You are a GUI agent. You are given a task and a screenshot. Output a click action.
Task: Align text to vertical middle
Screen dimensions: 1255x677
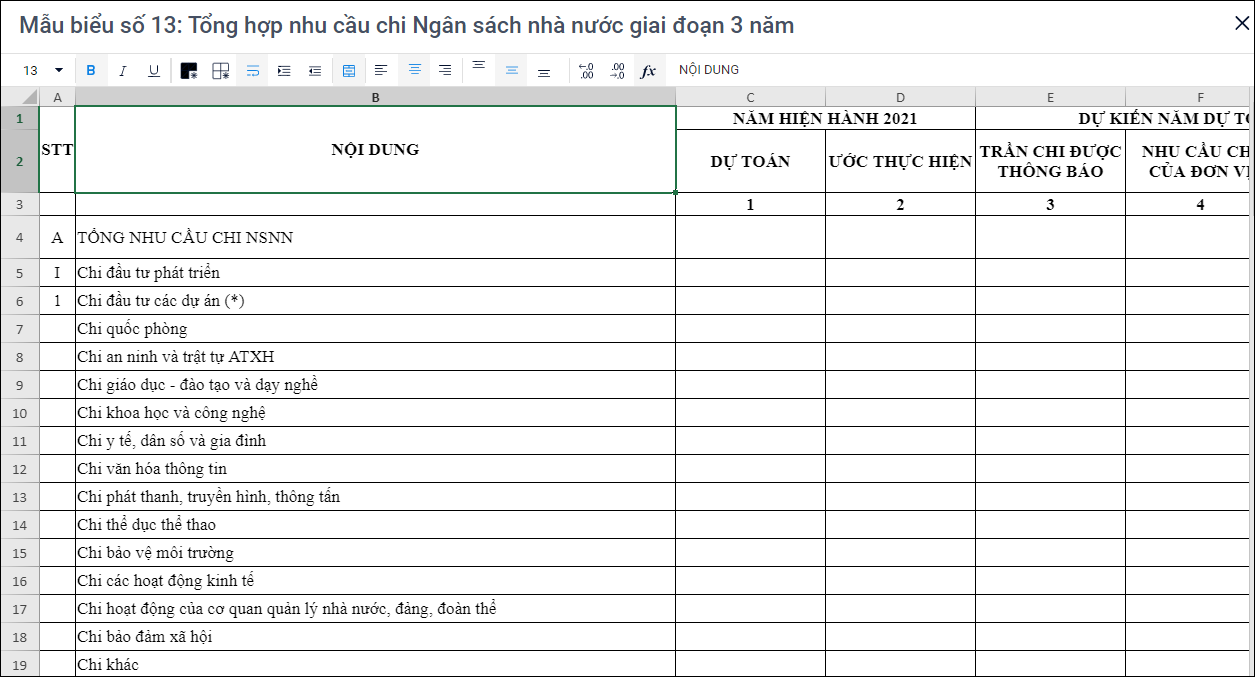511,70
